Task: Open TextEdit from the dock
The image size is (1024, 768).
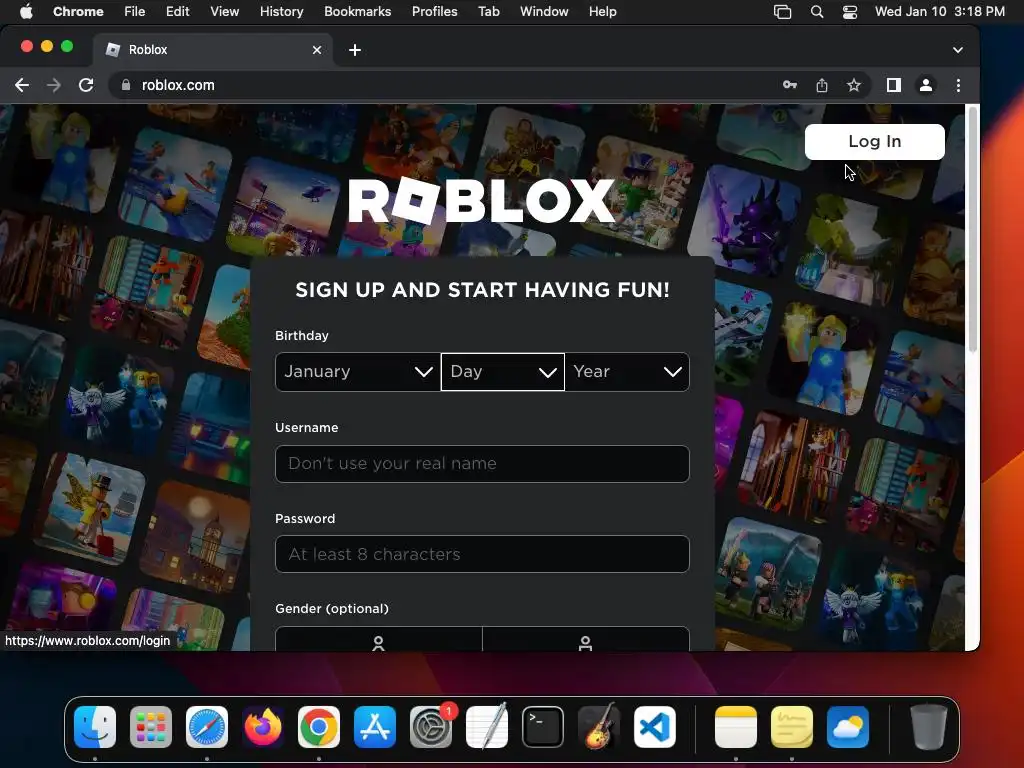Action: tap(487, 727)
